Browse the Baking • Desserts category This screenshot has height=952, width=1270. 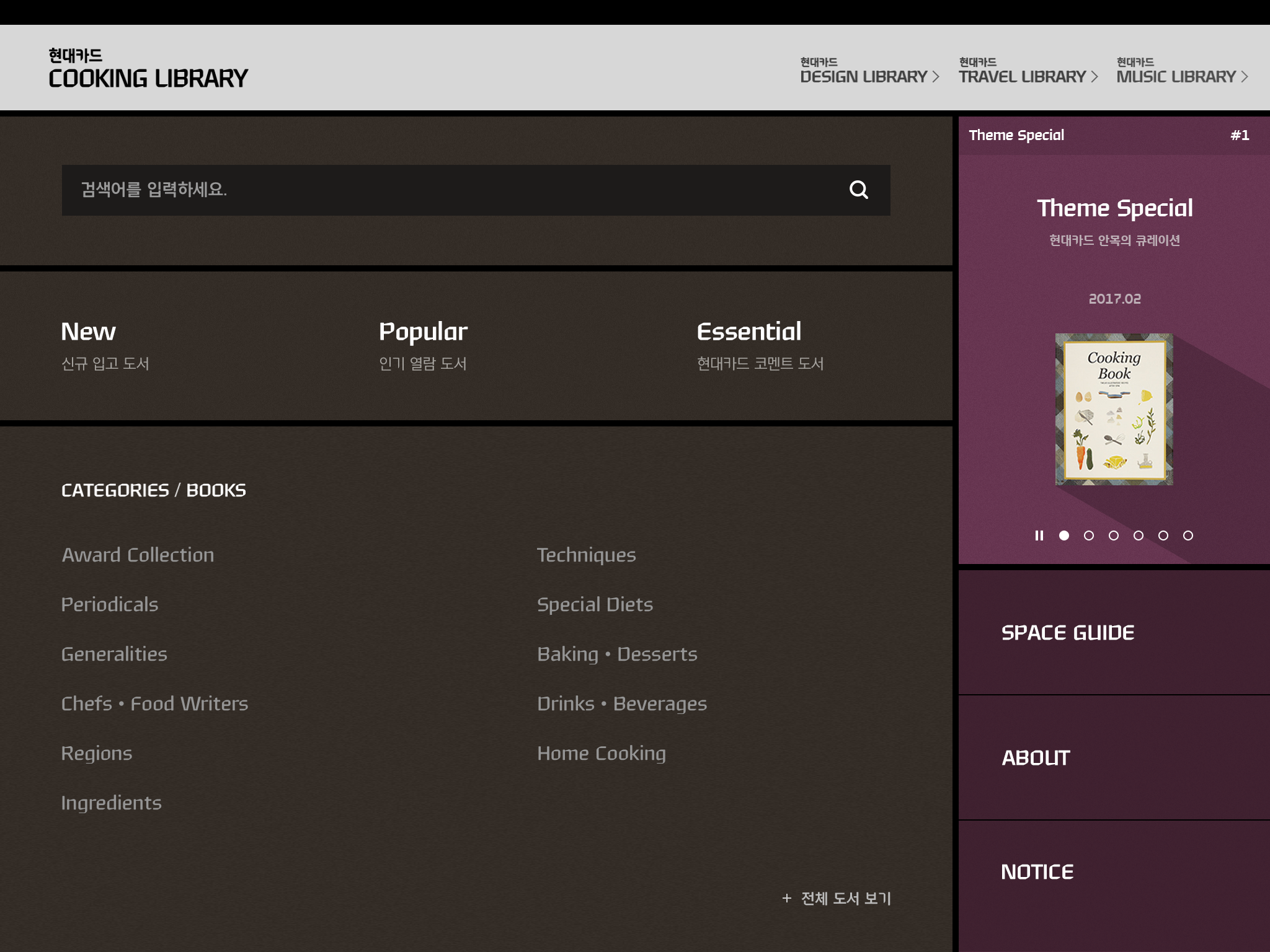click(x=617, y=654)
